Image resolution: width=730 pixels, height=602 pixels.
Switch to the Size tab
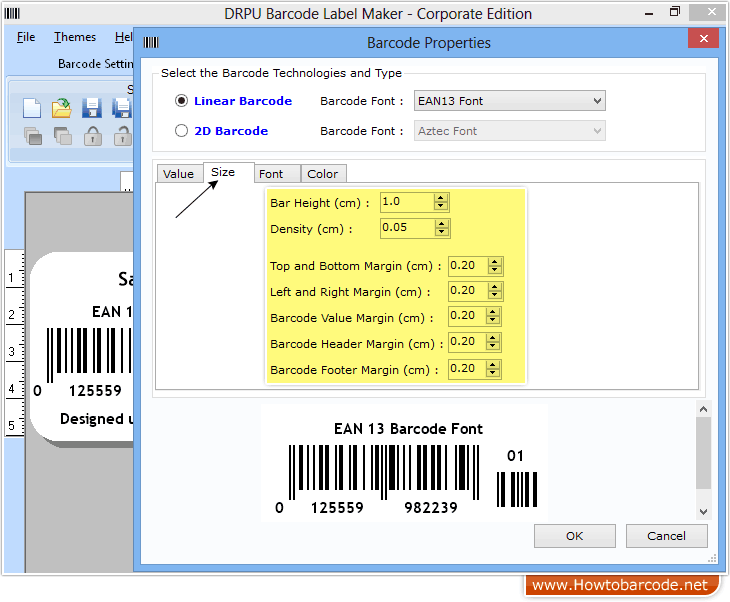coord(228,172)
